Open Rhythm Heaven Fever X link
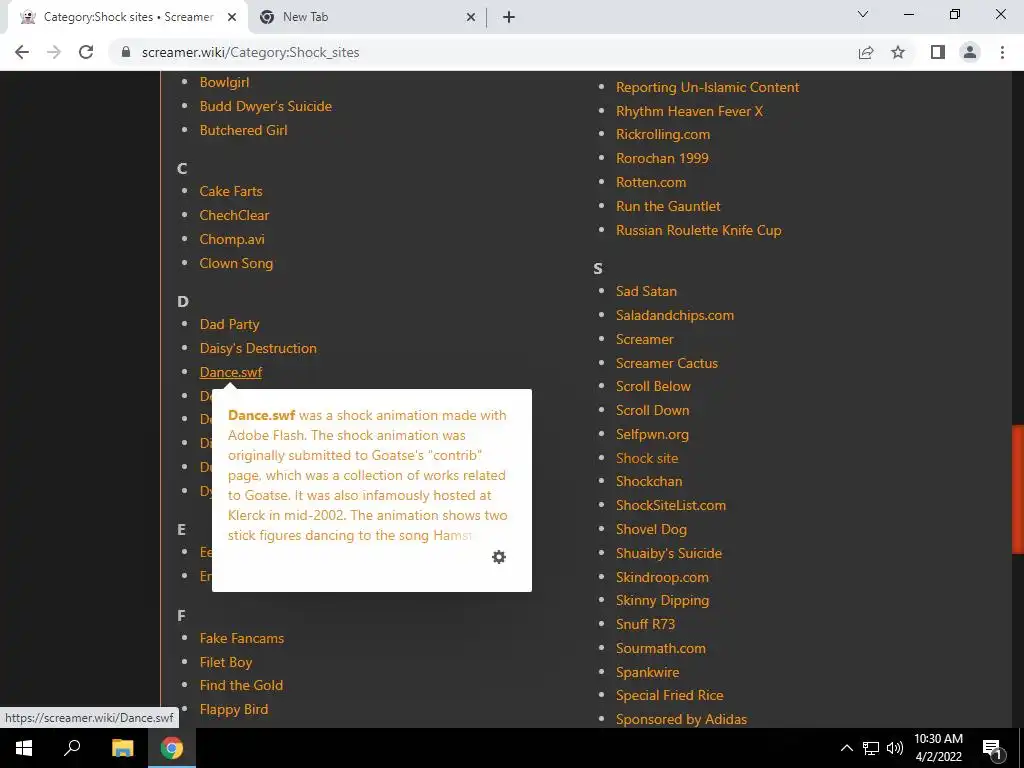The height and width of the screenshot is (768, 1024). 689,111
